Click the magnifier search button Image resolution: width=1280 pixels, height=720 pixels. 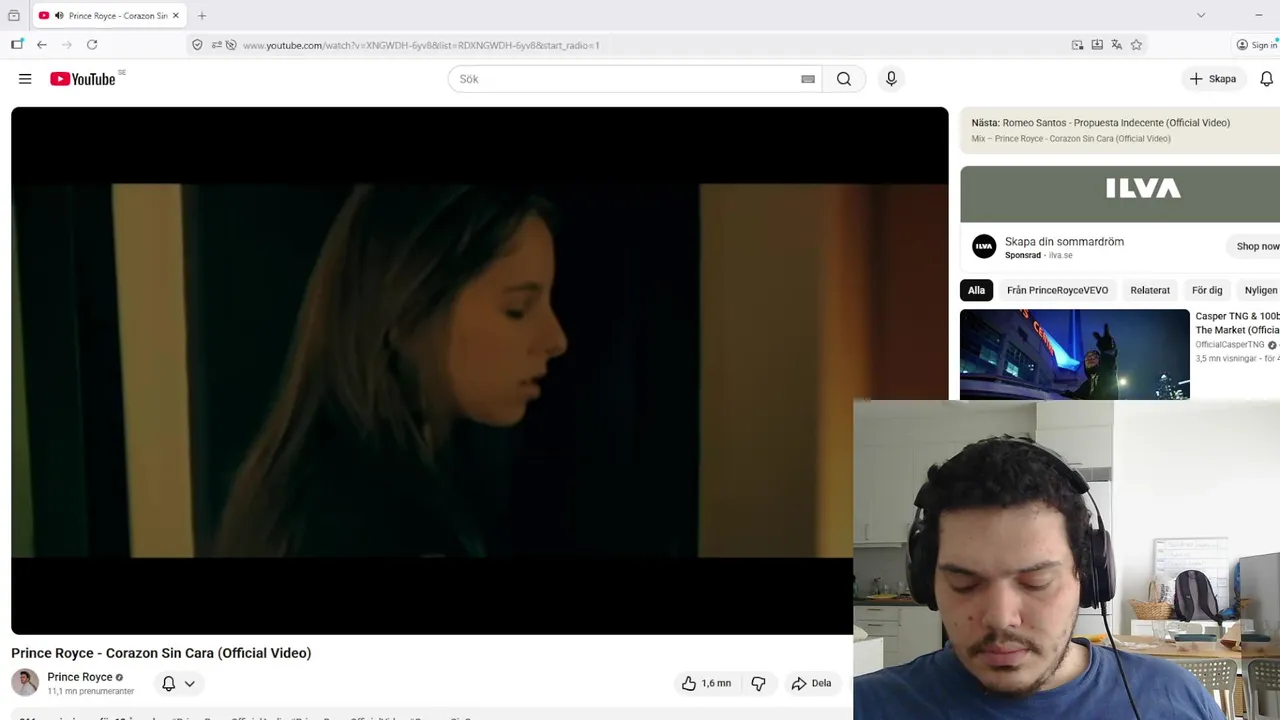pos(844,79)
